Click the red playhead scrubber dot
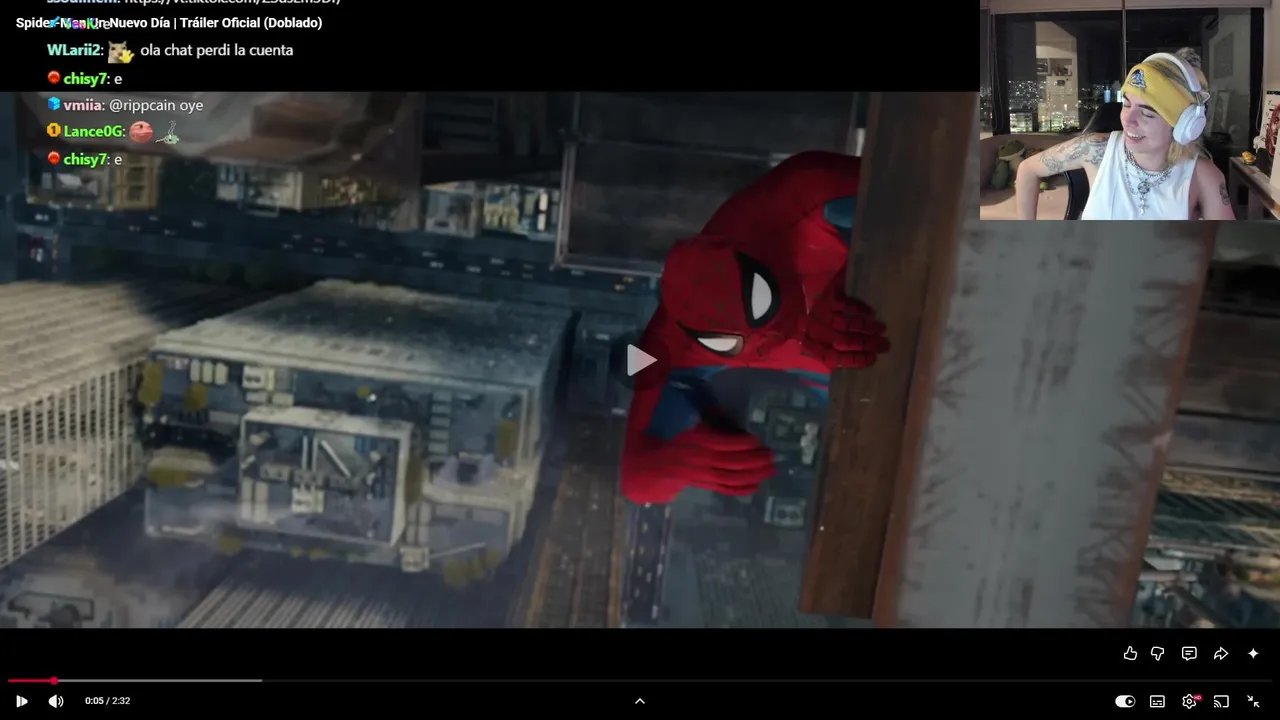Image resolution: width=1280 pixels, height=720 pixels. 54,681
